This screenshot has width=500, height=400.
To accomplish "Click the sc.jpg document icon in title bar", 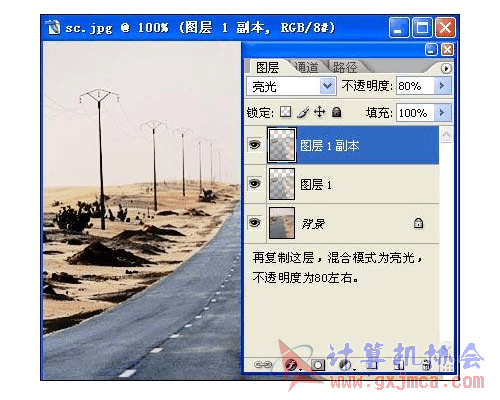I will point(53,27).
